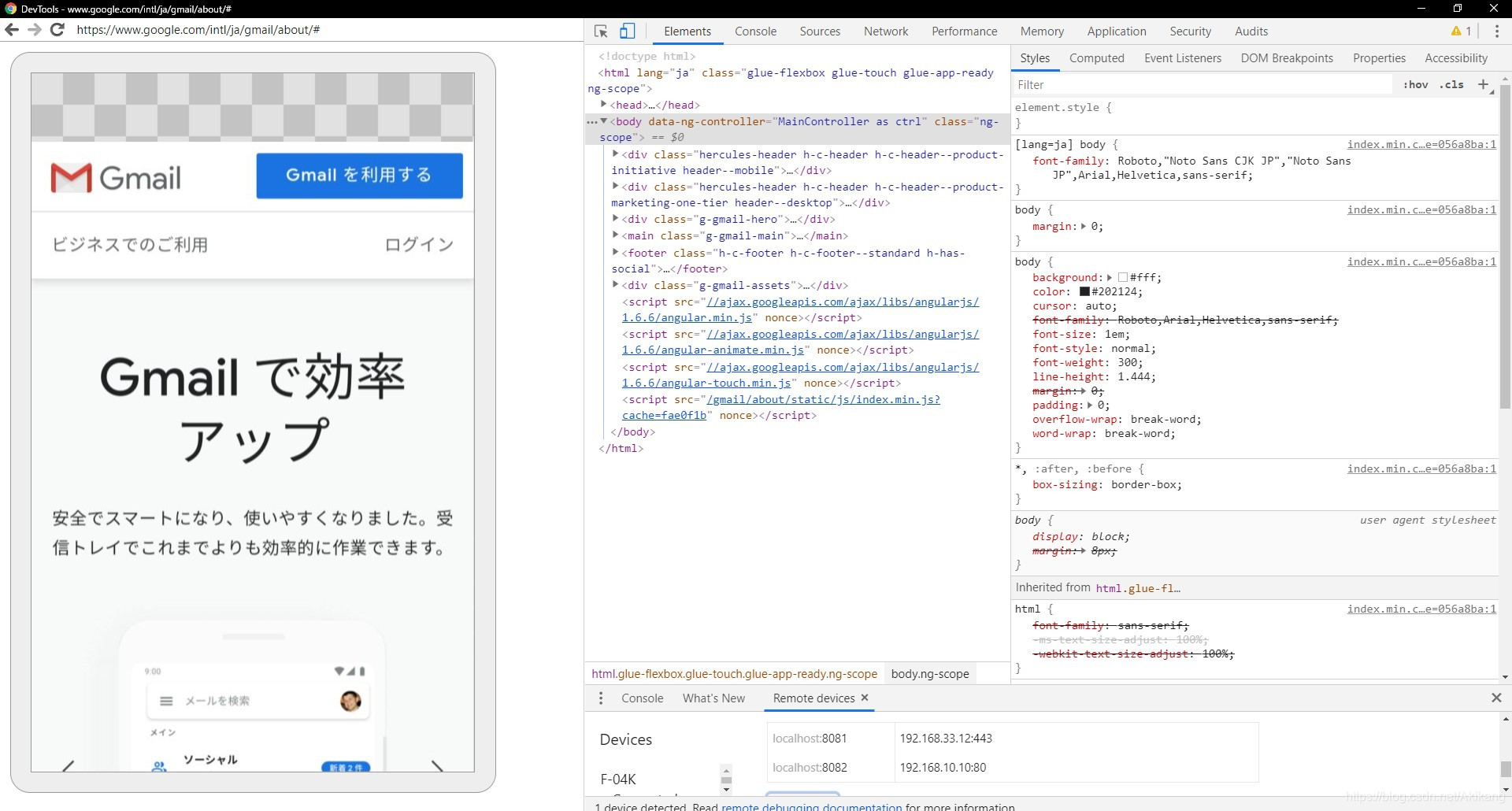The height and width of the screenshot is (811, 1512).
Task: Click ビジネスでのご利用 link in preview
Action: [130, 245]
